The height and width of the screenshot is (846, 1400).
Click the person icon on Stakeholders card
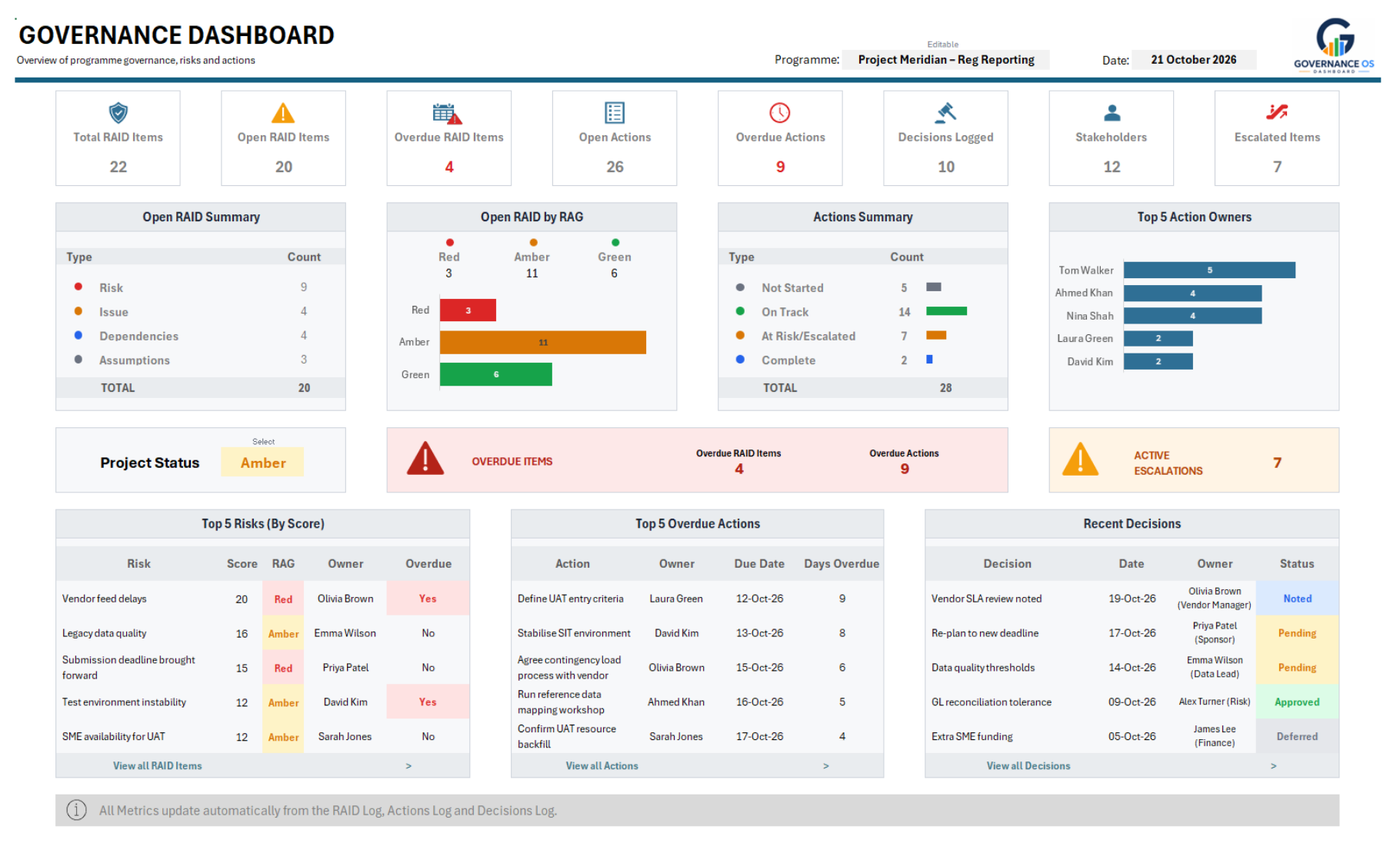coord(1112,112)
